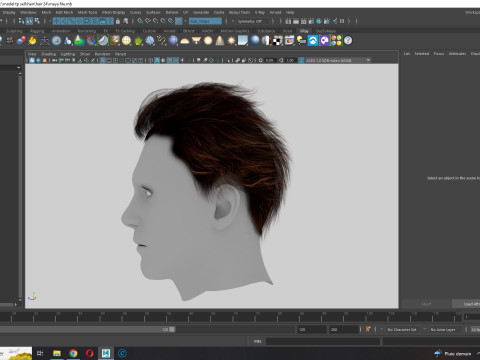Image resolution: width=480 pixels, height=360 pixels.
Task: Open the Mesh menu
Action: (x=46, y=12)
